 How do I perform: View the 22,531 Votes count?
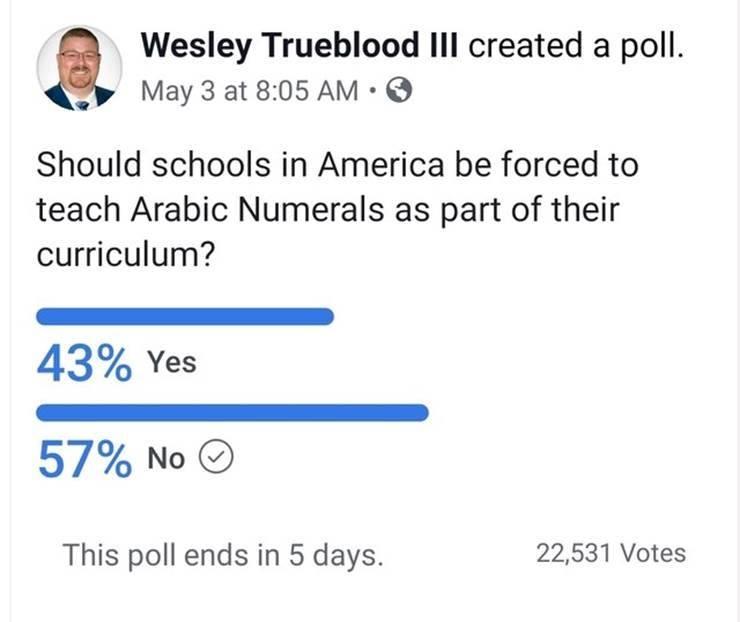(x=611, y=553)
